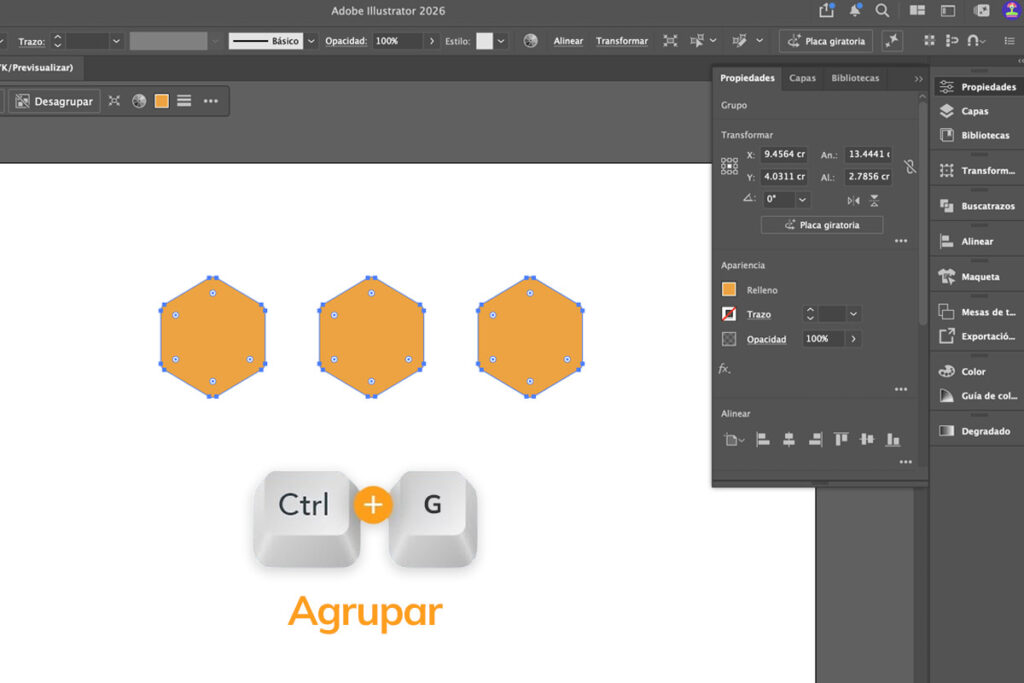Align top edges icon
1024x683 pixels.
841,439
